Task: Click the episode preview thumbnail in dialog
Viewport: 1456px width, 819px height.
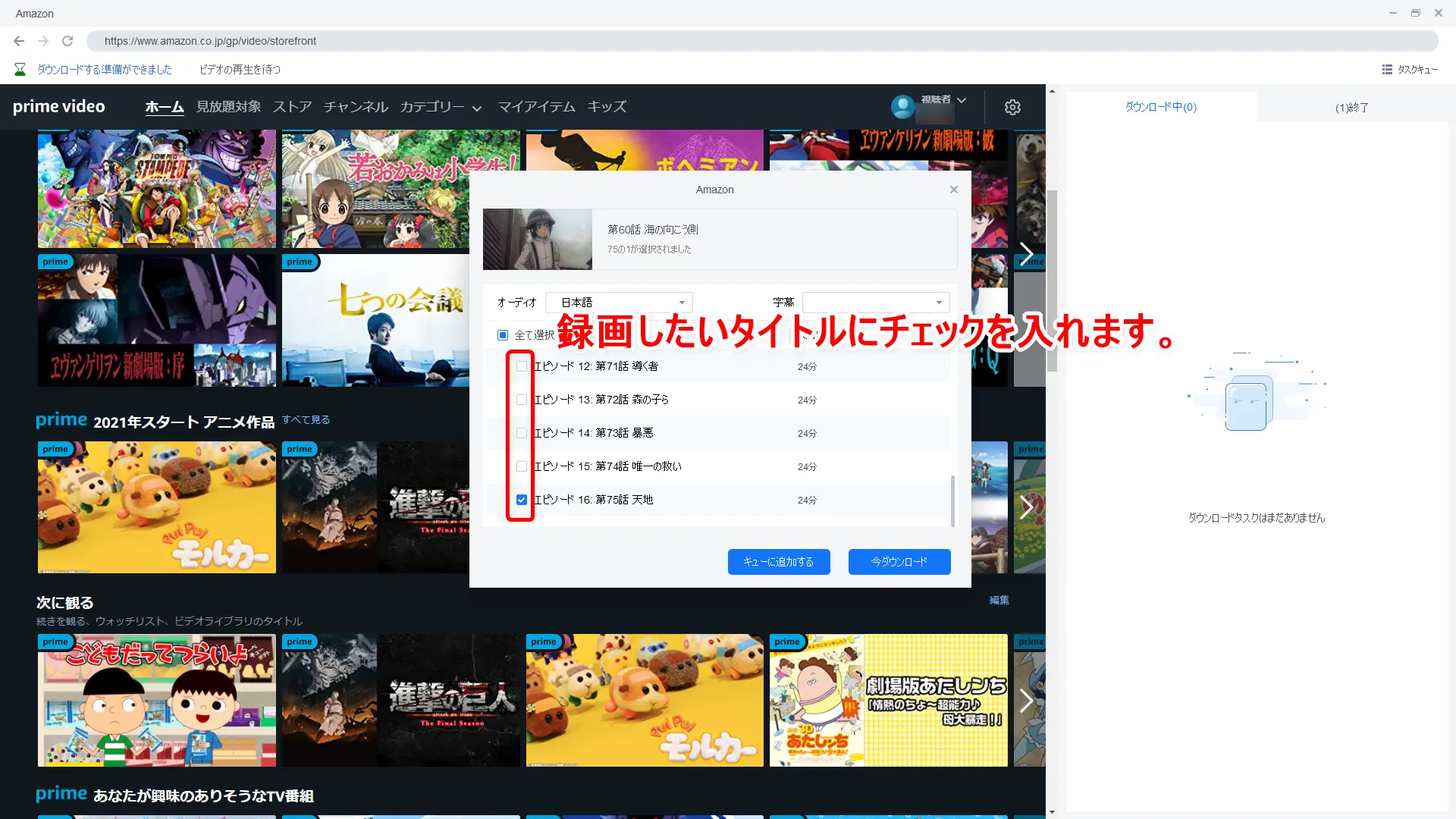Action: pyautogui.click(x=538, y=240)
